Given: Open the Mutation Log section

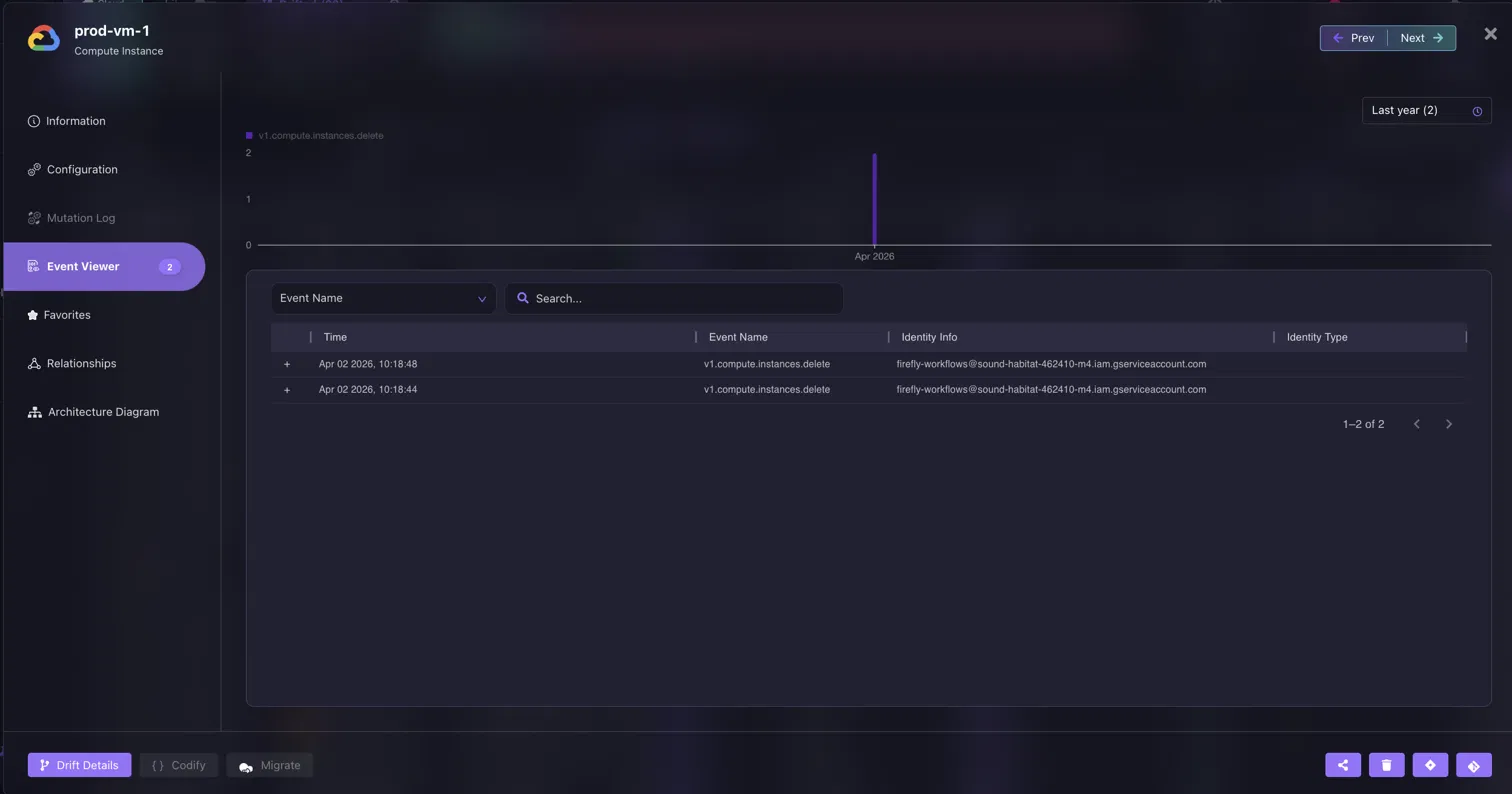Looking at the screenshot, I should point(71,218).
